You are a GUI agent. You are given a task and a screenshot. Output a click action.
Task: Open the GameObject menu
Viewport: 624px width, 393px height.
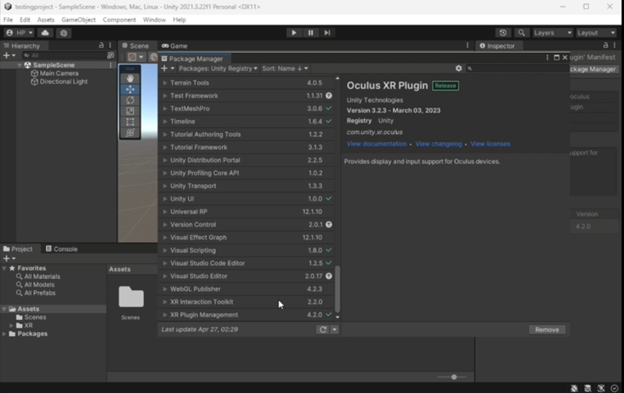78,19
